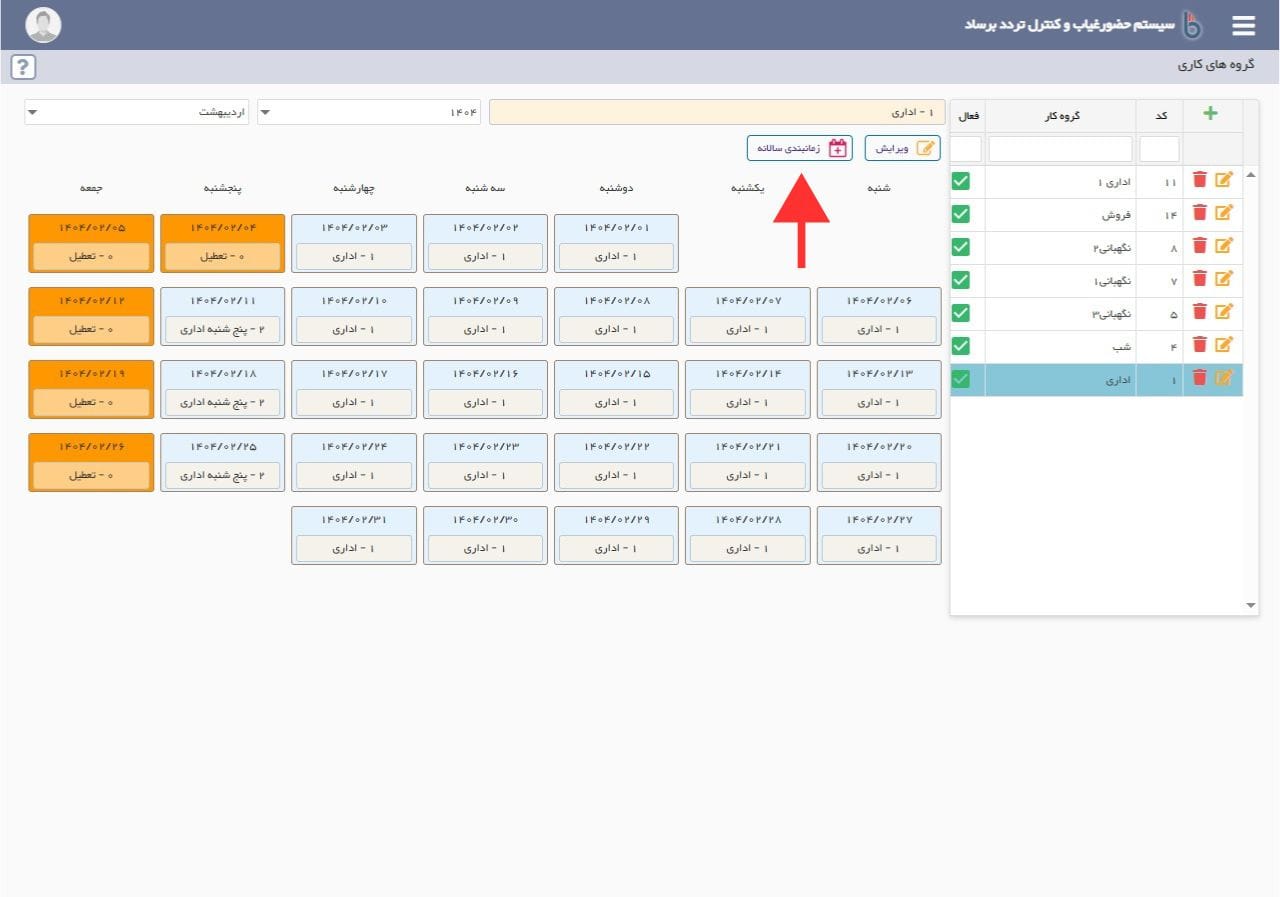Toggle active checkbox for فروش group
The width and height of the screenshot is (1280, 897).
click(x=961, y=214)
